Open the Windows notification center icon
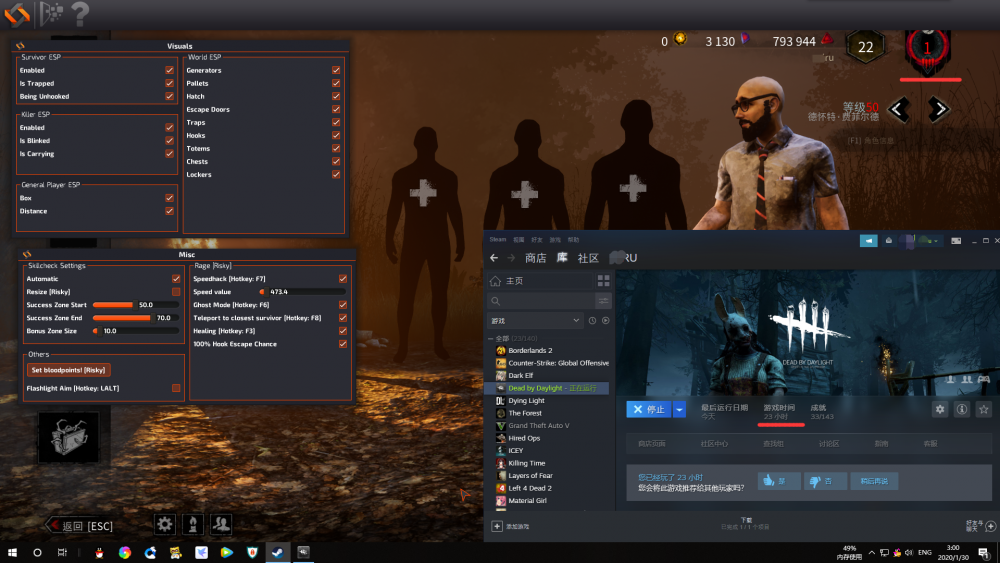1000x563 pixels. 984,553
